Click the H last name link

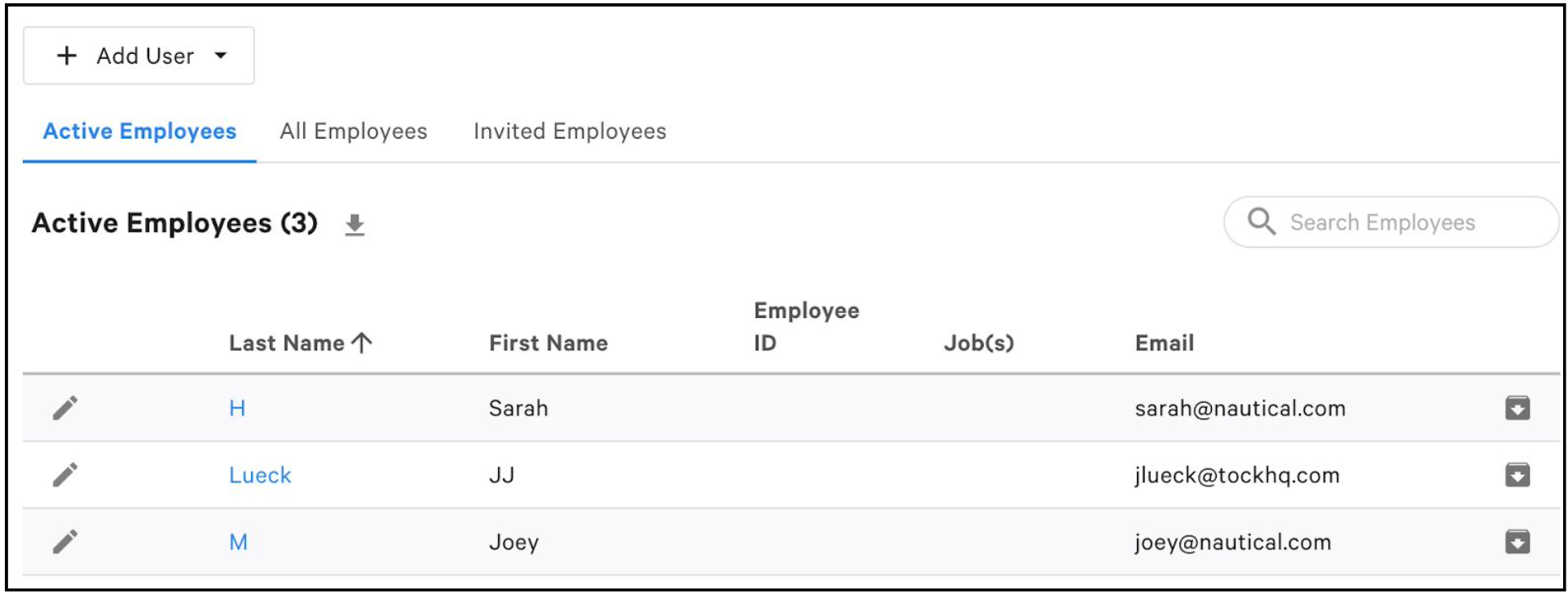(236, 408)
